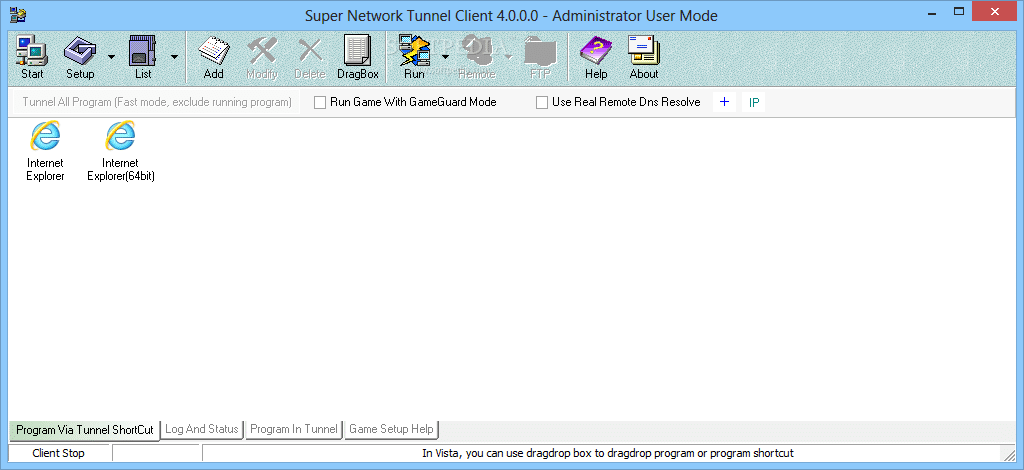Click the blue plus button
The image size is (1024, 470).
pyautogui.click(x=724, y=102)
